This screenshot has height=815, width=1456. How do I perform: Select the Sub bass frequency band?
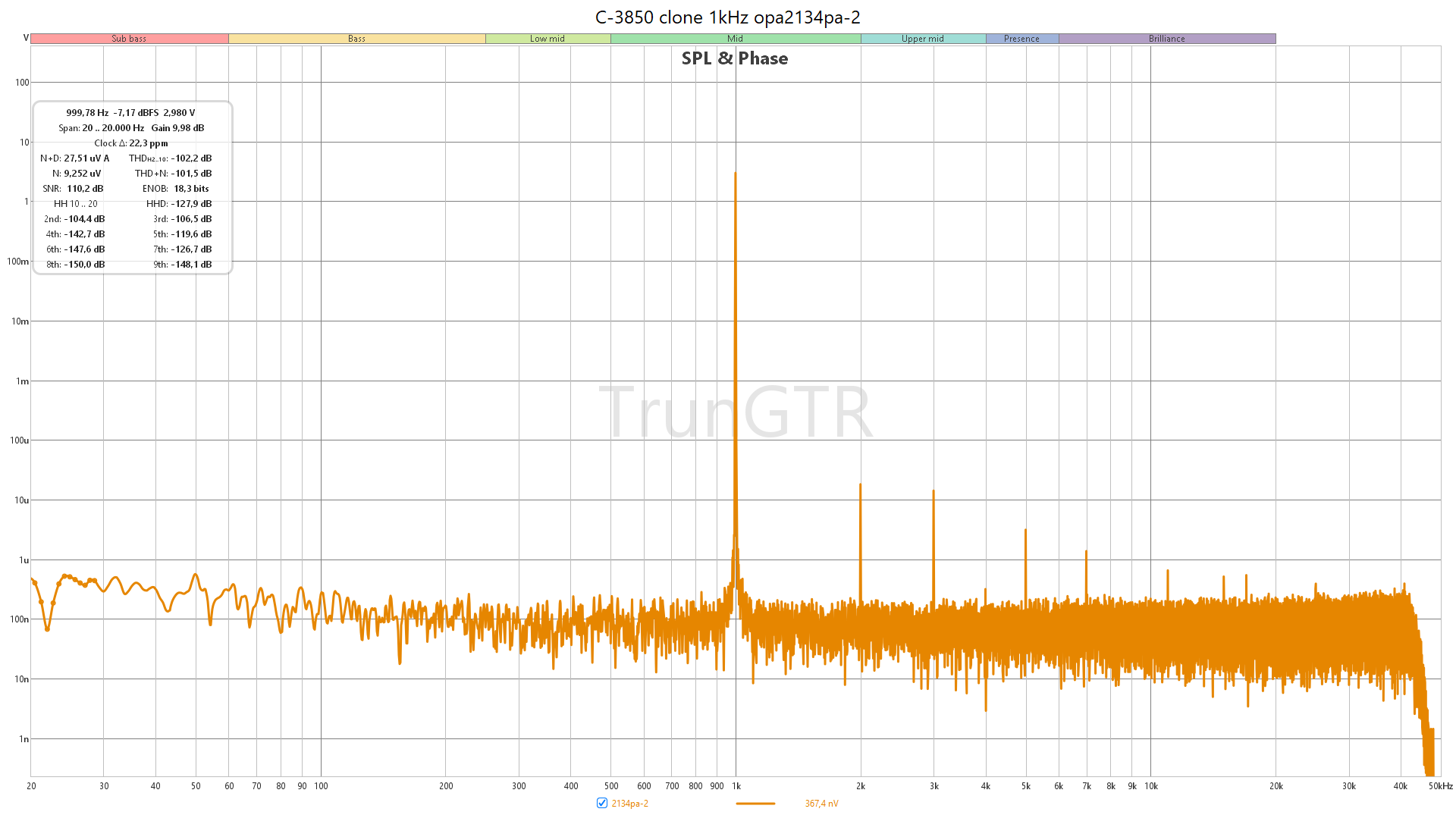tap(129, 39)
